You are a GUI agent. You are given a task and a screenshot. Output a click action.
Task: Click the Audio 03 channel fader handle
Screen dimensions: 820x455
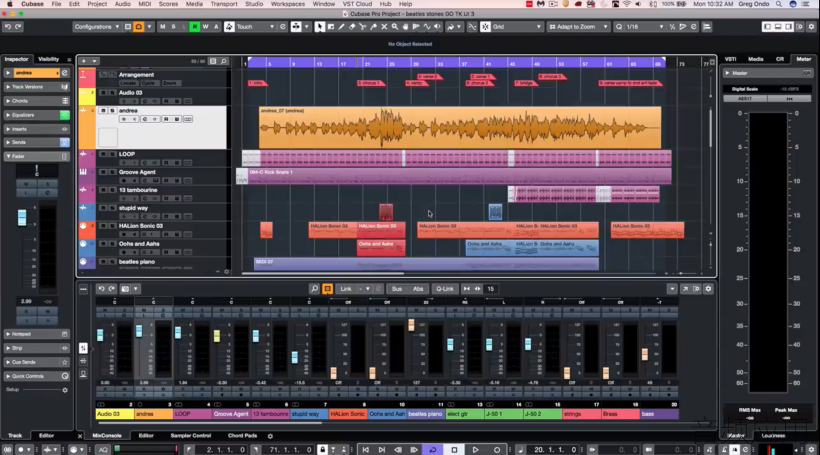point(100,335)
